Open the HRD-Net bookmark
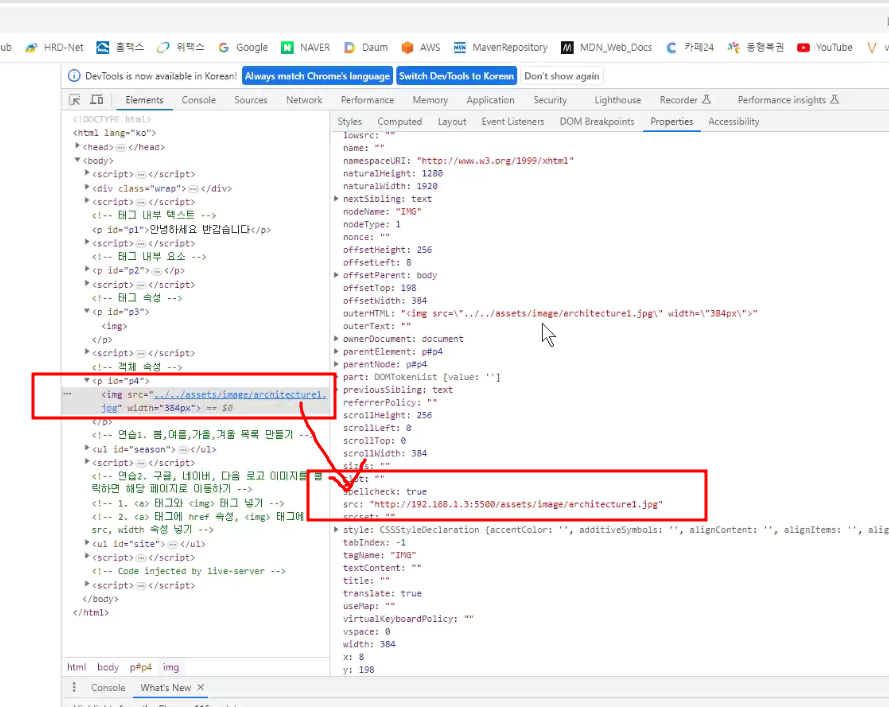The height and width of the screenshot is (707, 889). [54, 48]
